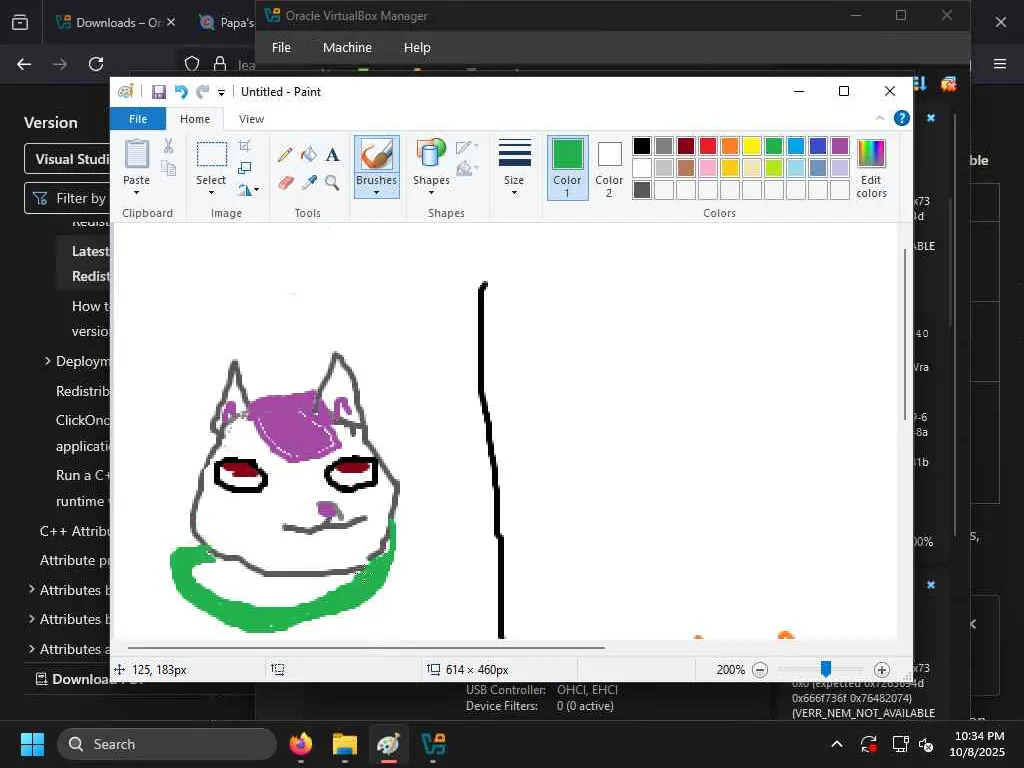This screenshot has height=768, width=1024.
Task: Click the Edit colors rainbow icon
Action: coord(871,154)
